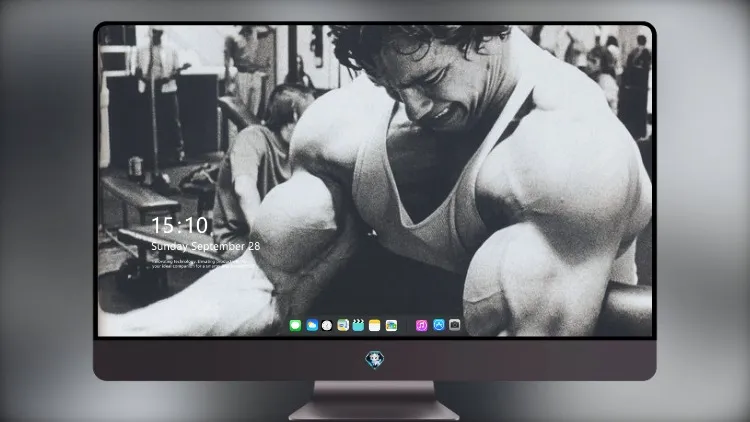Viewport: 750px width, 422px height.
Task: Open the Clock app in the dock
Action: coord(327,325)
